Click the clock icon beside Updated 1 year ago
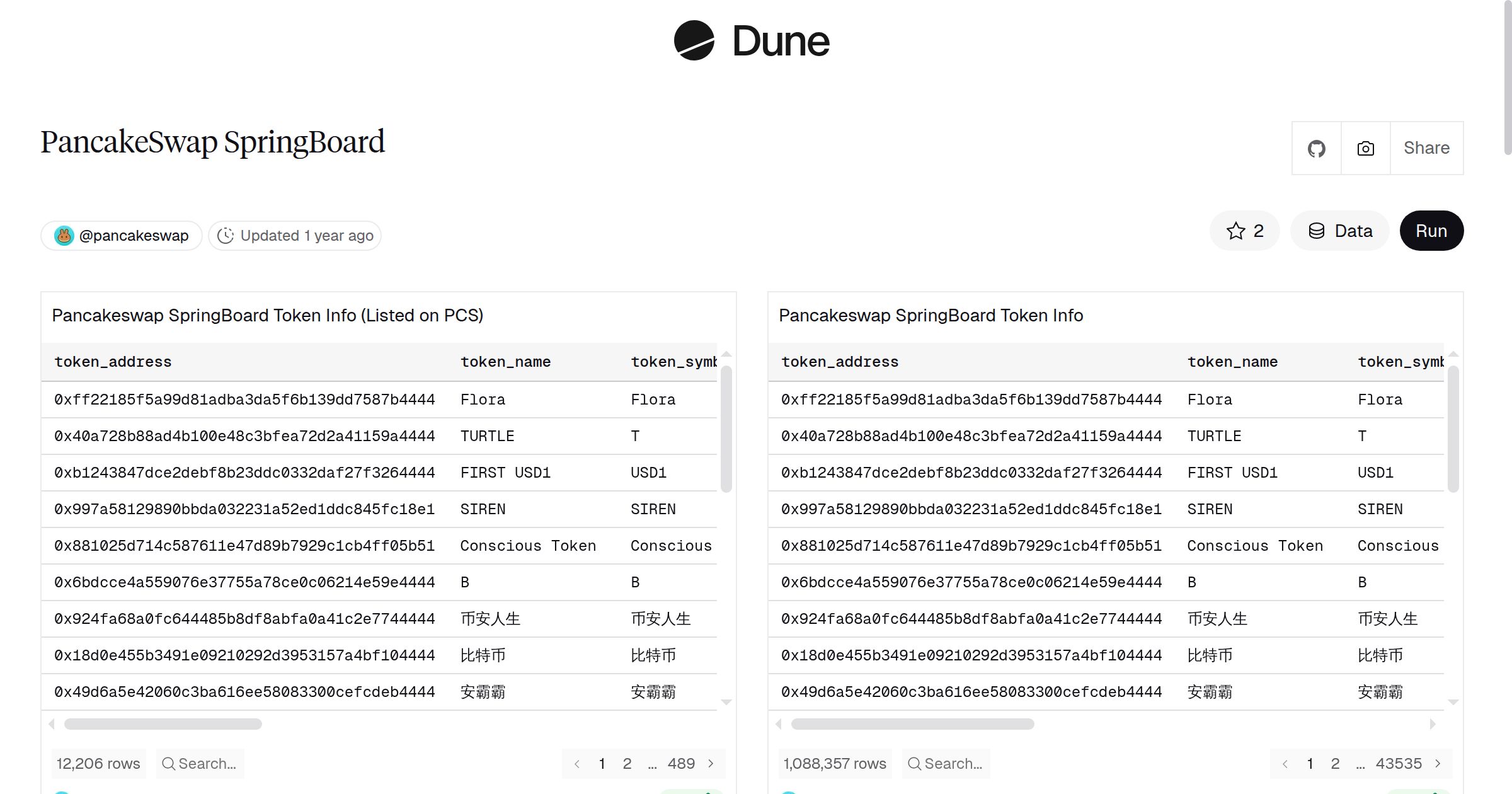Viewport: 1512px width, 794px height. click(226, 235)
